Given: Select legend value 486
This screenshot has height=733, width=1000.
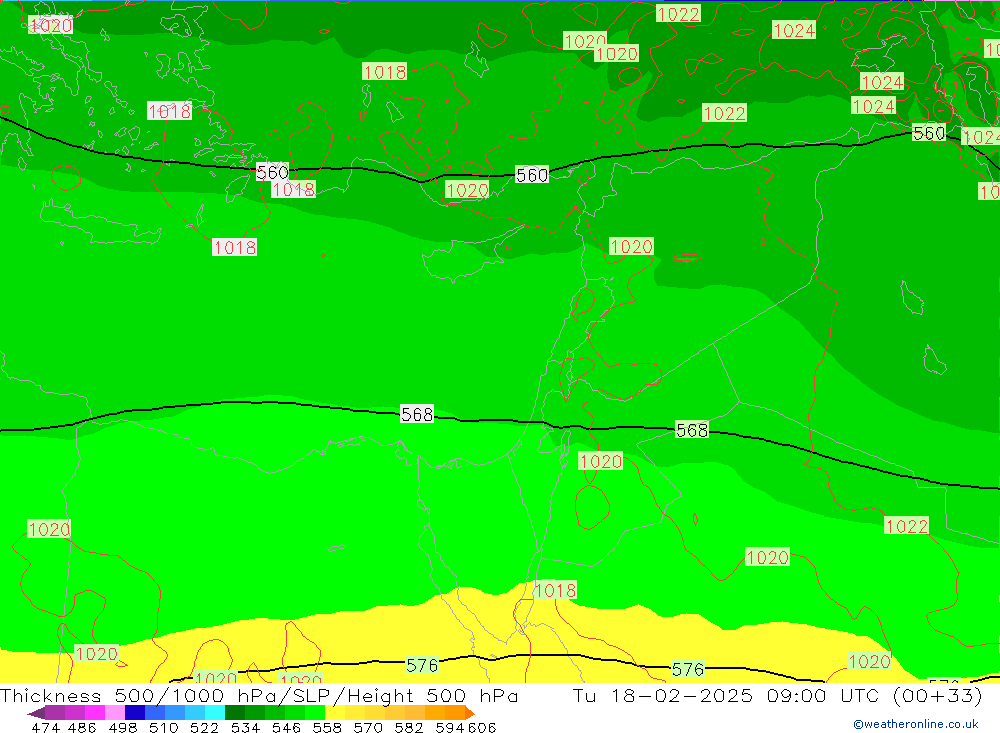Looking at the screenshot, I should (x=82, y=727).
